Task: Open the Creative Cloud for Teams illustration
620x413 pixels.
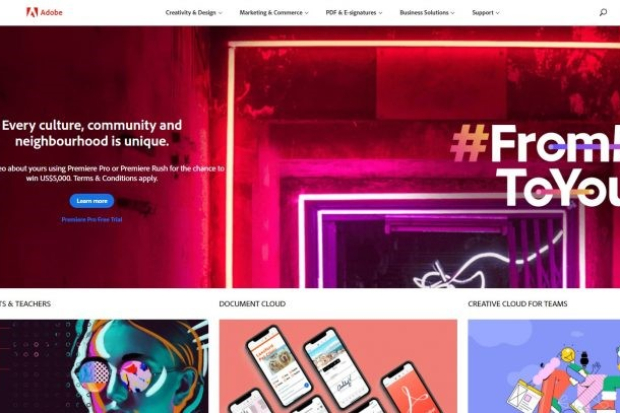Action: point(544,366)
